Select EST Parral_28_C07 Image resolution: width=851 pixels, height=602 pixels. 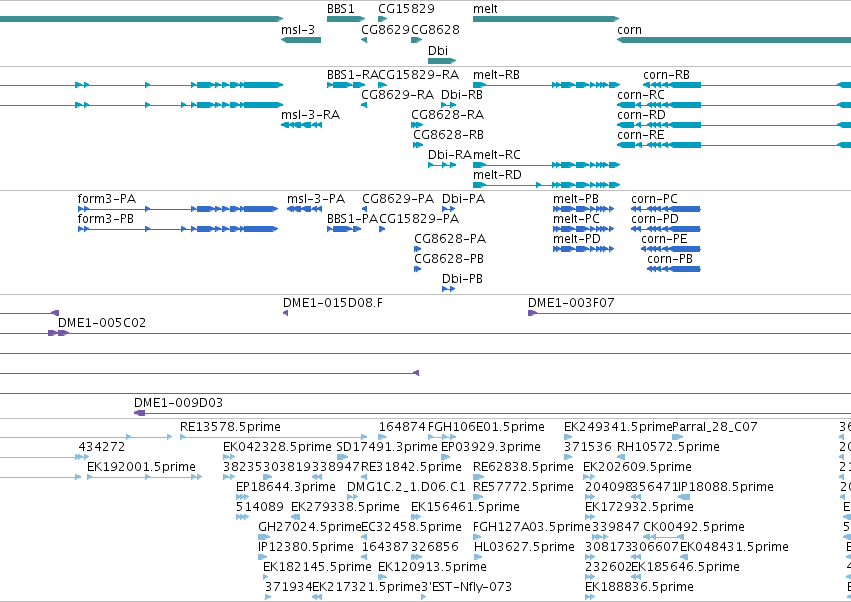[714, 427]
